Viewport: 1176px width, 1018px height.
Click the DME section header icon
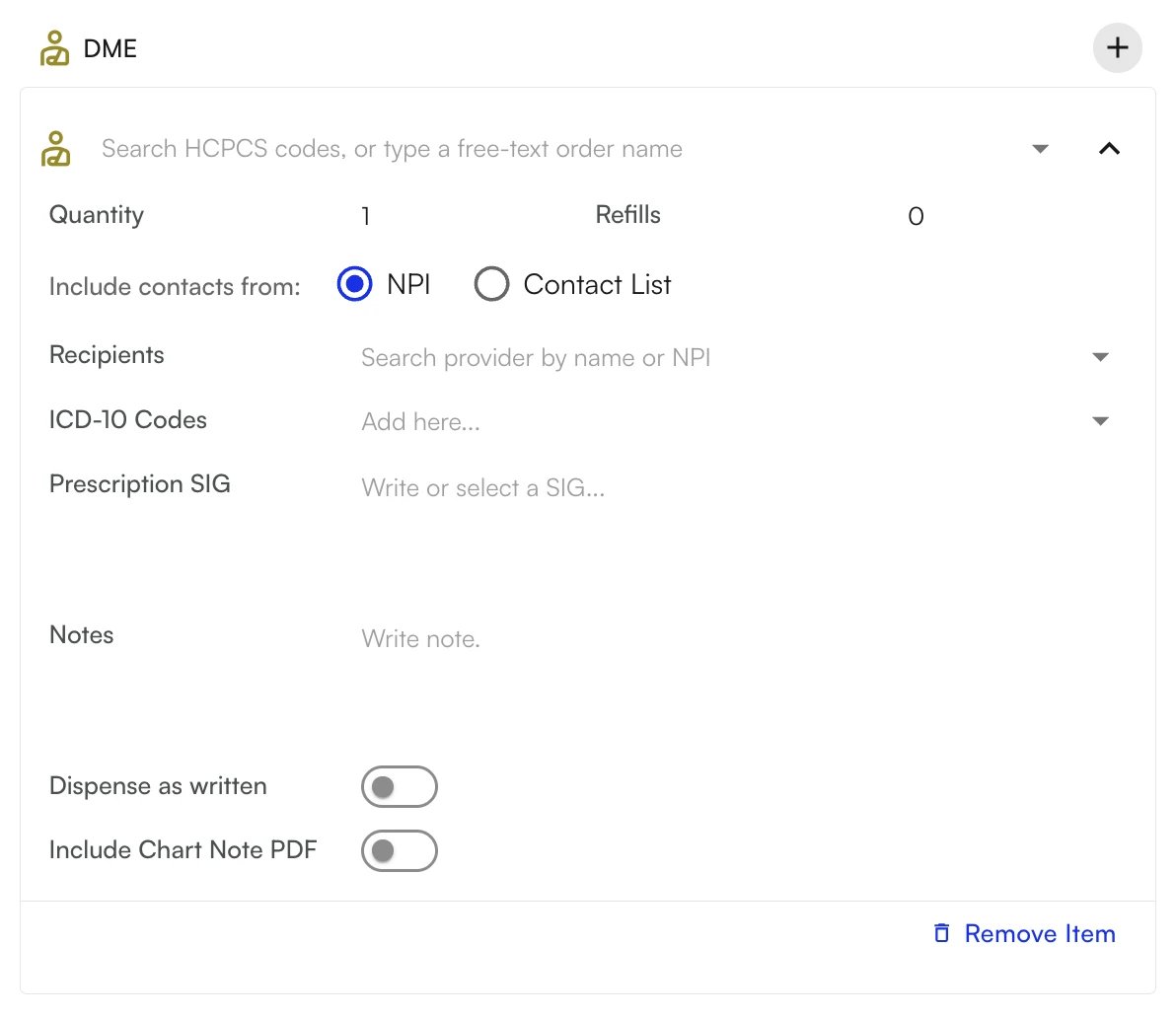[x=54, y=48]
